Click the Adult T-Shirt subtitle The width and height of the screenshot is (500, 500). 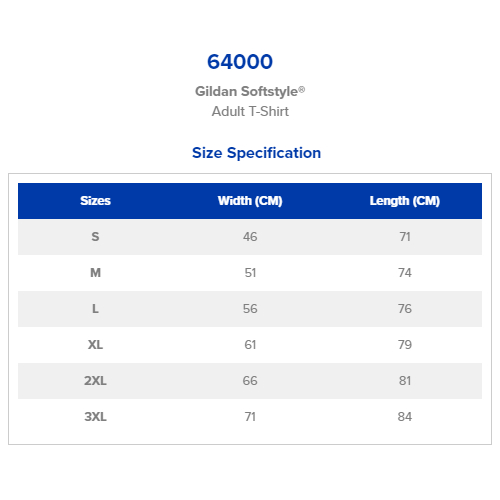coord(250,111)
